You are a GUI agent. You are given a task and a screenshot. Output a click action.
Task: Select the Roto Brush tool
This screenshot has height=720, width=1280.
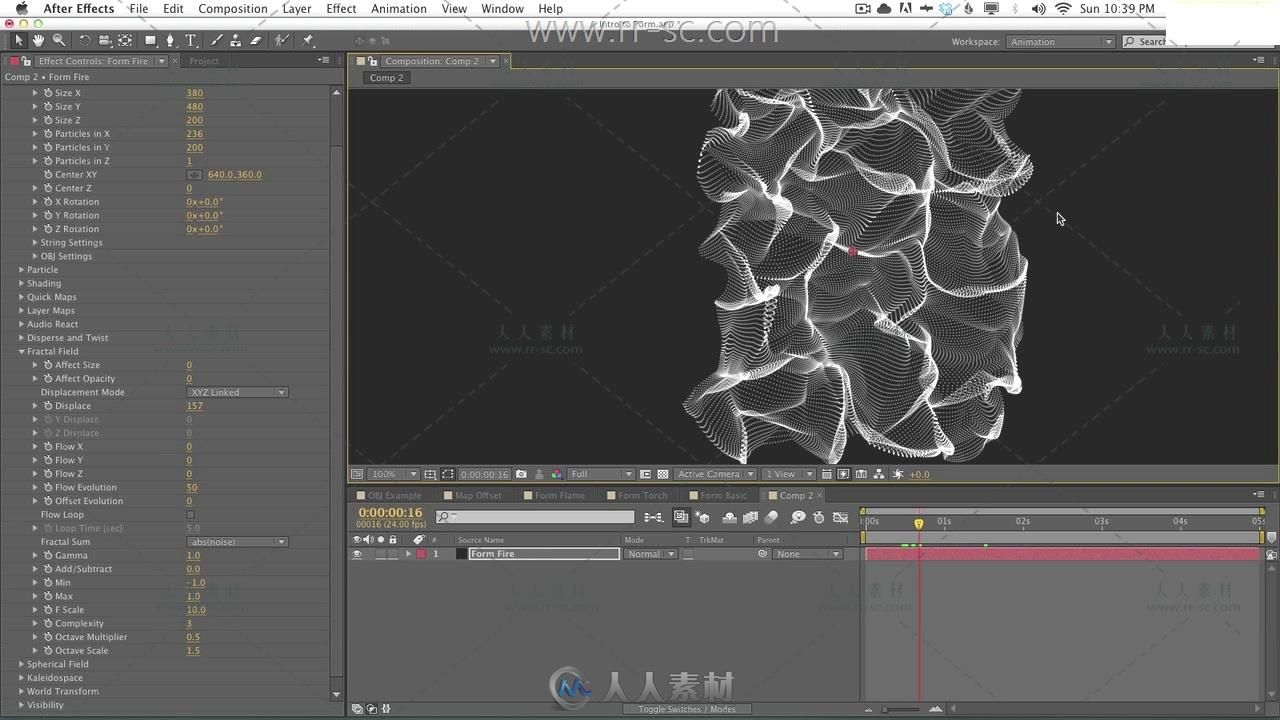(x=282, y=40)
